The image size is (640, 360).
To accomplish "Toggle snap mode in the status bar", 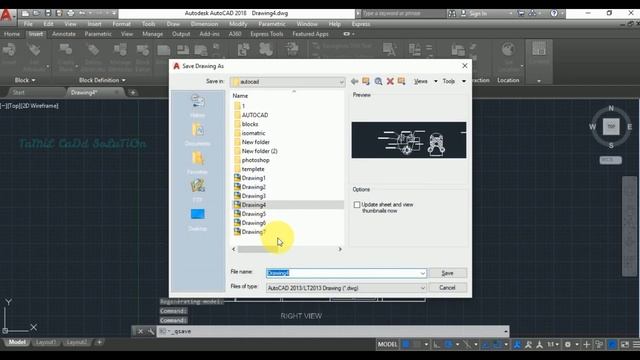I will click(x=417, y=345).
